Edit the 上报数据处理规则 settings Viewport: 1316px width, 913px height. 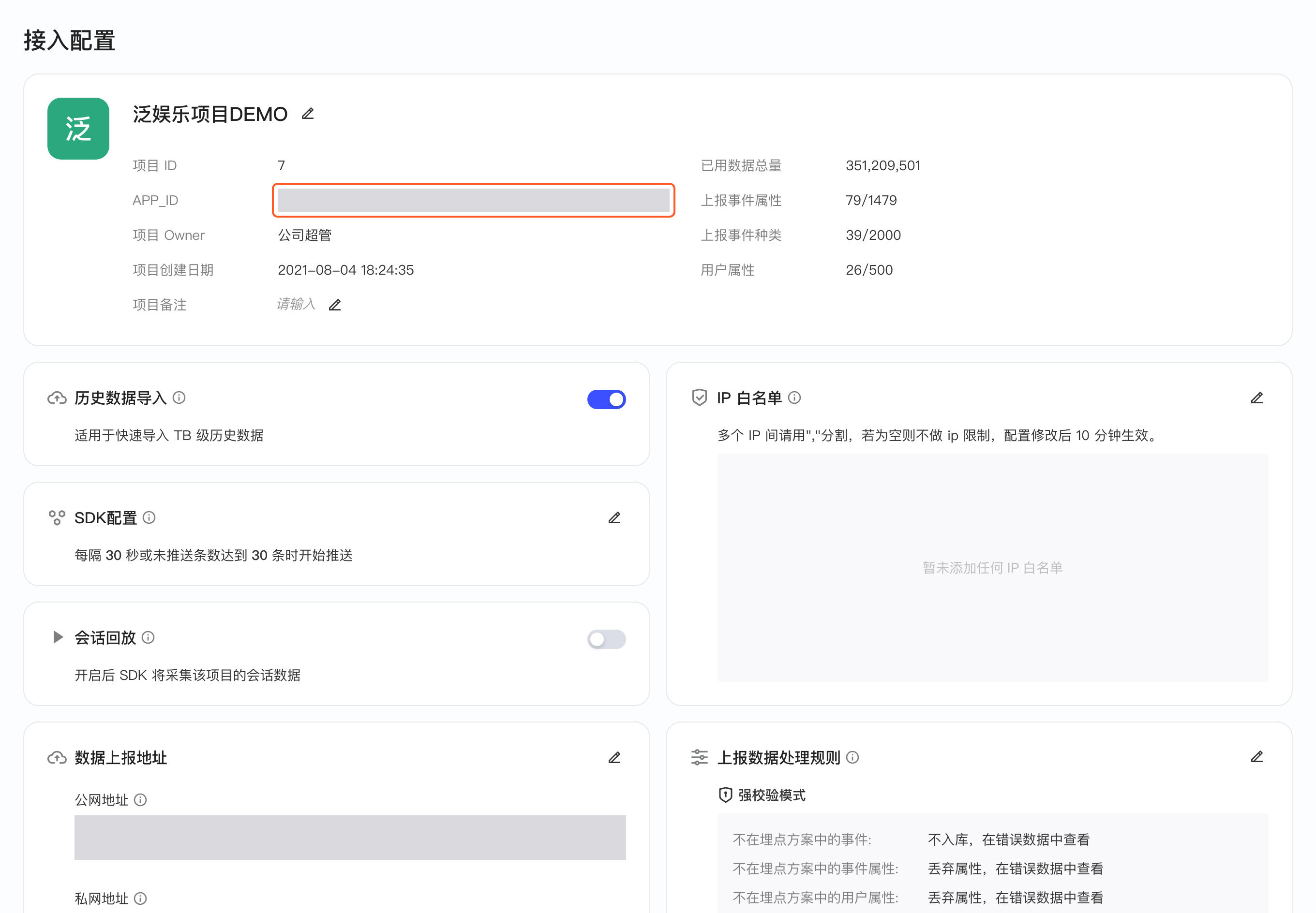point(1256,757)
